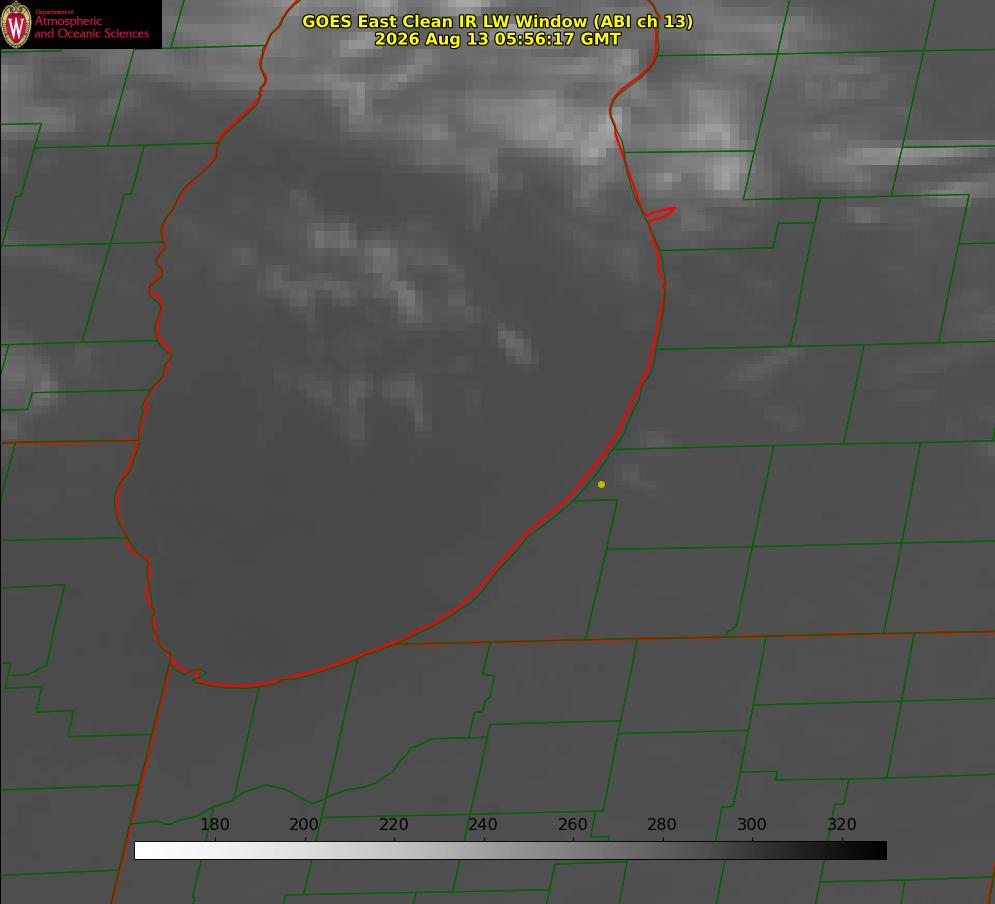Viewport: 995px width, 904px height.
Task: Pick the mid-gray colorbar section below 260
Action: pos(573,850)
